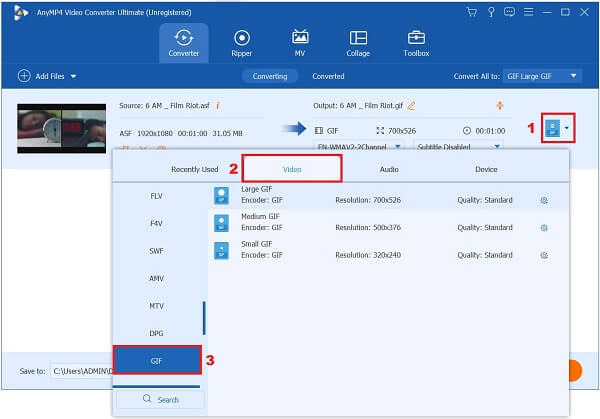This screenshot has height=419, width=600.
Task: Click Resolution: 500x376 text
Action: [x=368, y=228]
